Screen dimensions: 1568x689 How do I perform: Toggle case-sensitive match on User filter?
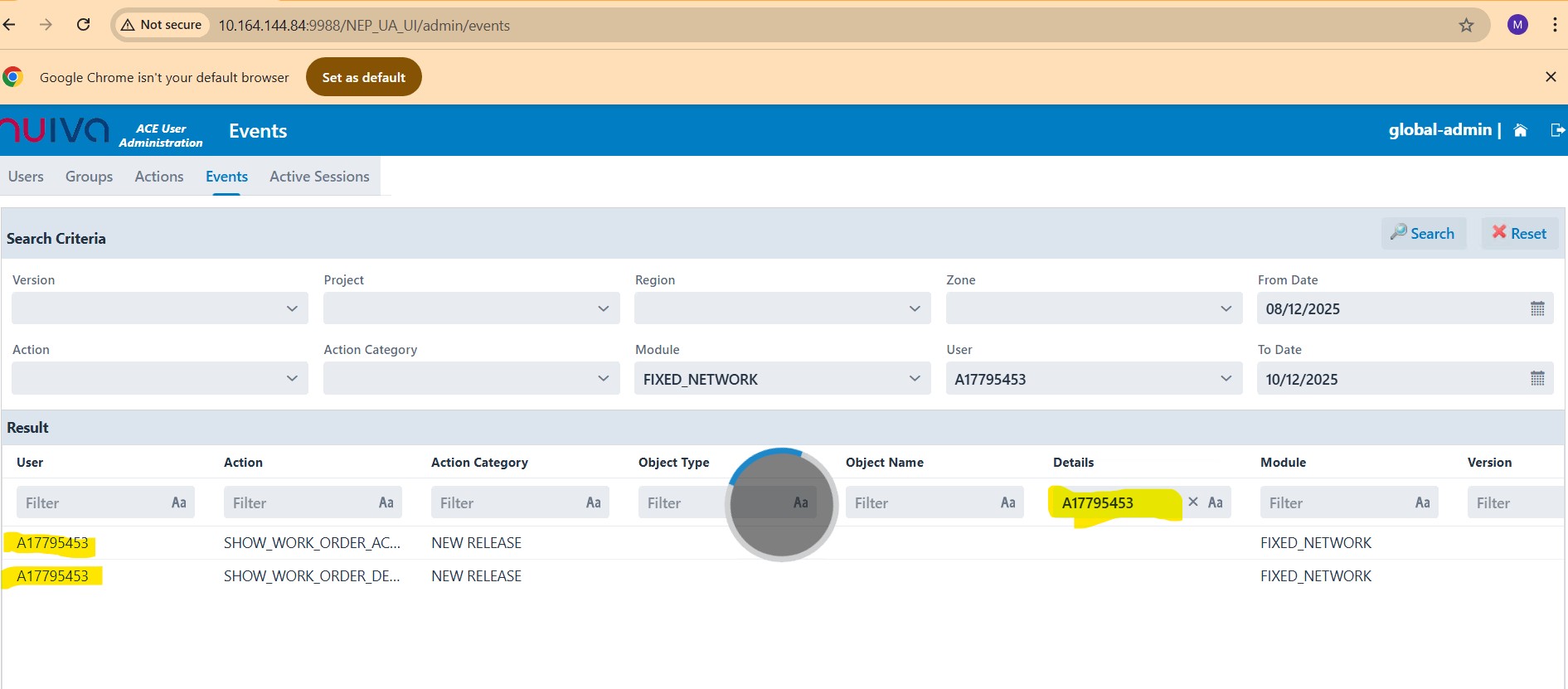(x=178, y=502)
